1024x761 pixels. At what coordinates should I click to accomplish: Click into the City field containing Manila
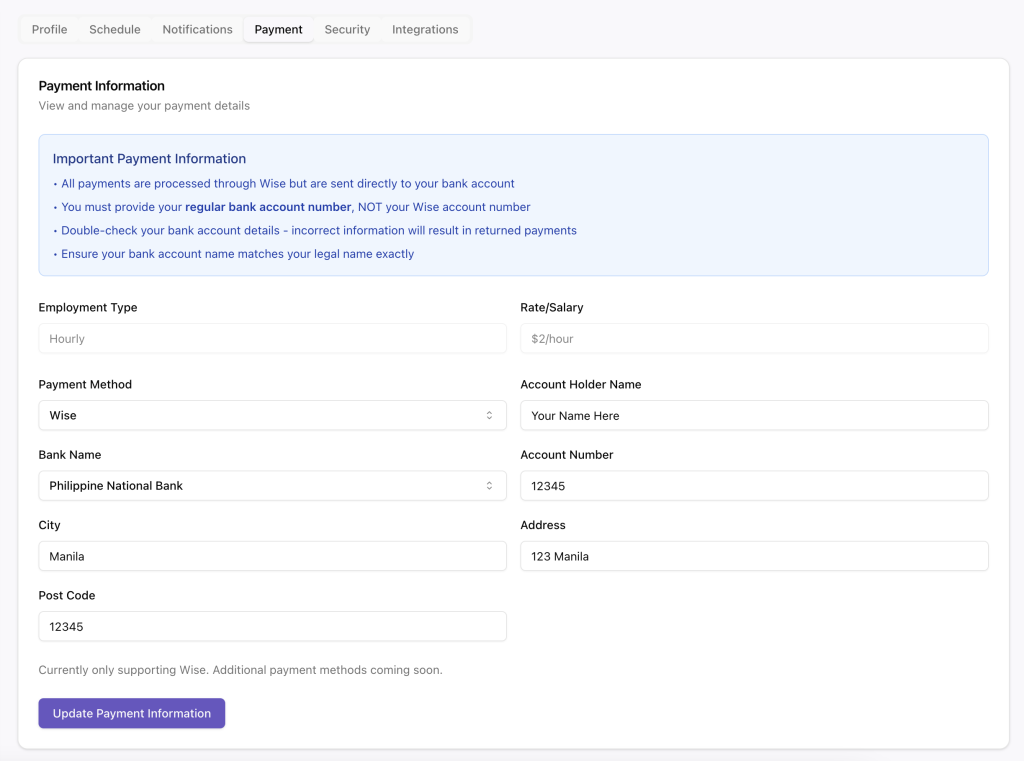[272, 556]
